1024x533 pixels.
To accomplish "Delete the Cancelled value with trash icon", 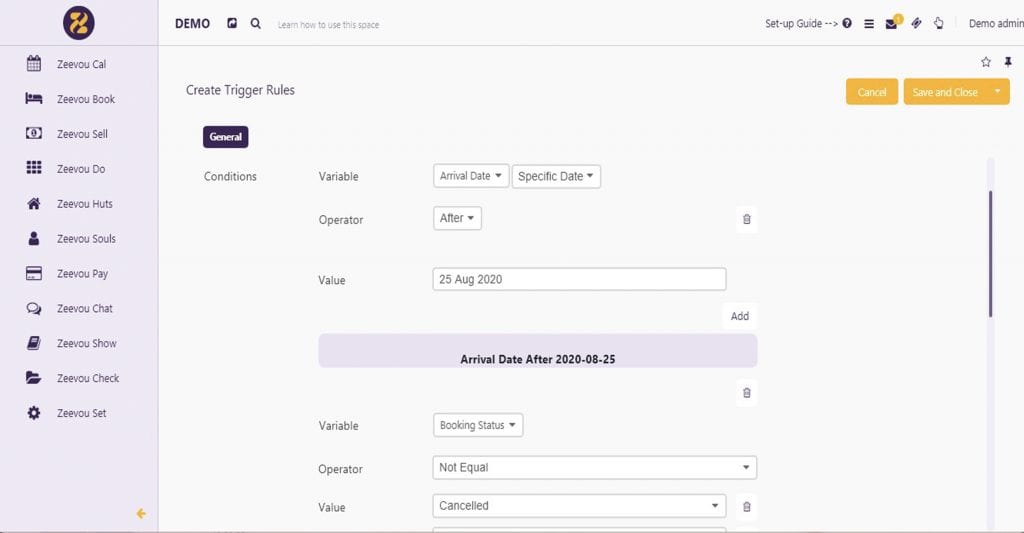I will 746,507.
